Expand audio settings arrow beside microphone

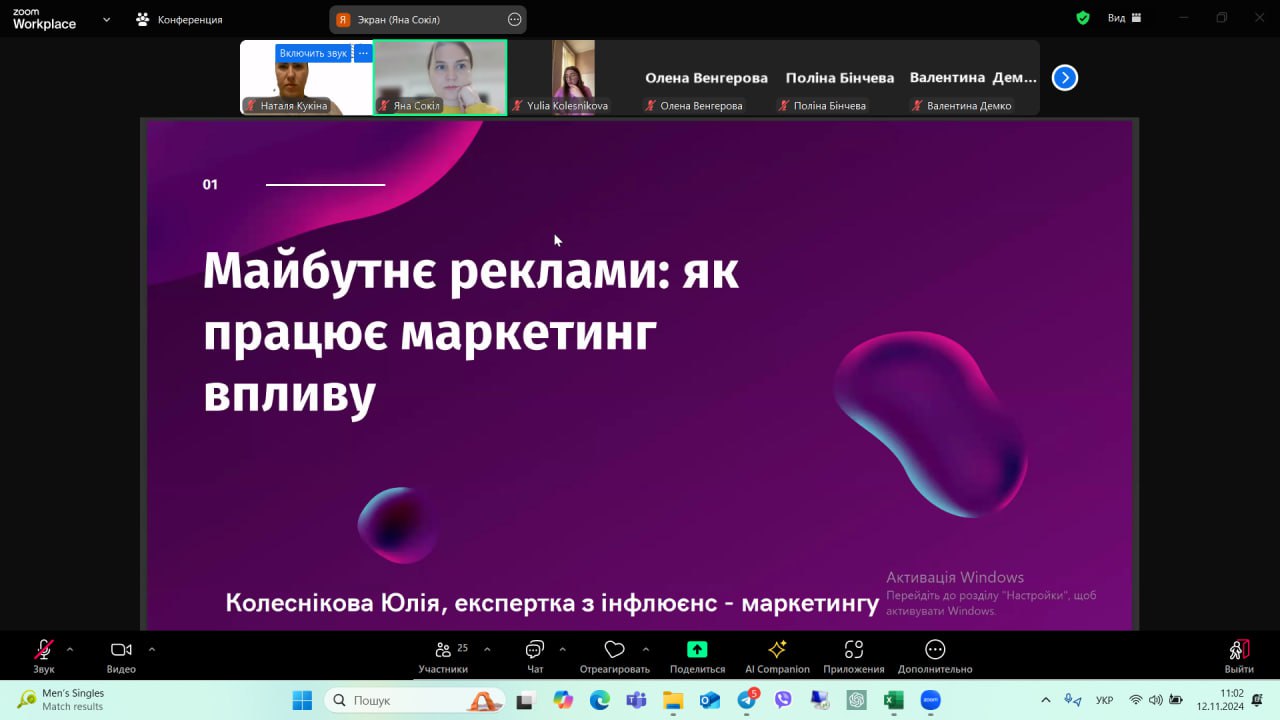click(x=70, y=649)
